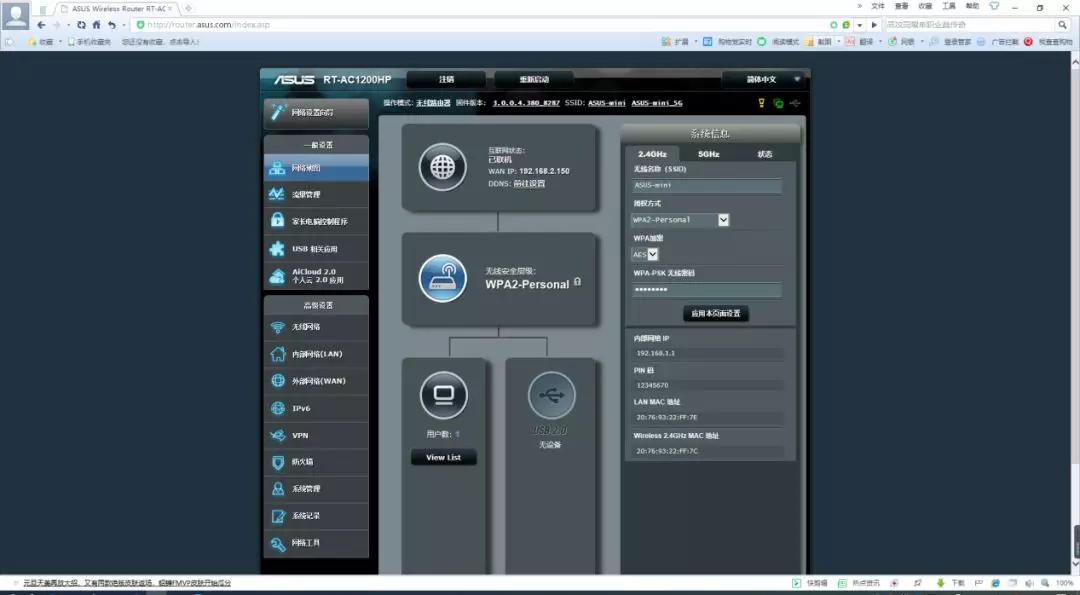This screenshot has height=595, width=1080.
Task: Expand screenshot (截图) dropdown arrow
Action: click(x=838, y=41)
